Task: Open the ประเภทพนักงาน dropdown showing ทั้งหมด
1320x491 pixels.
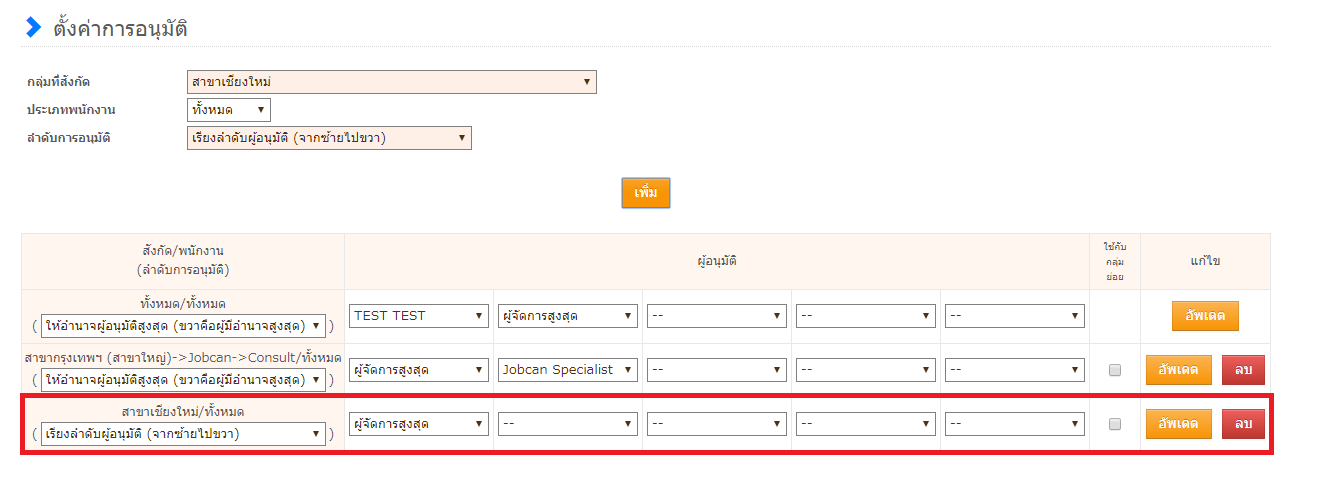Action: point(228,110)
